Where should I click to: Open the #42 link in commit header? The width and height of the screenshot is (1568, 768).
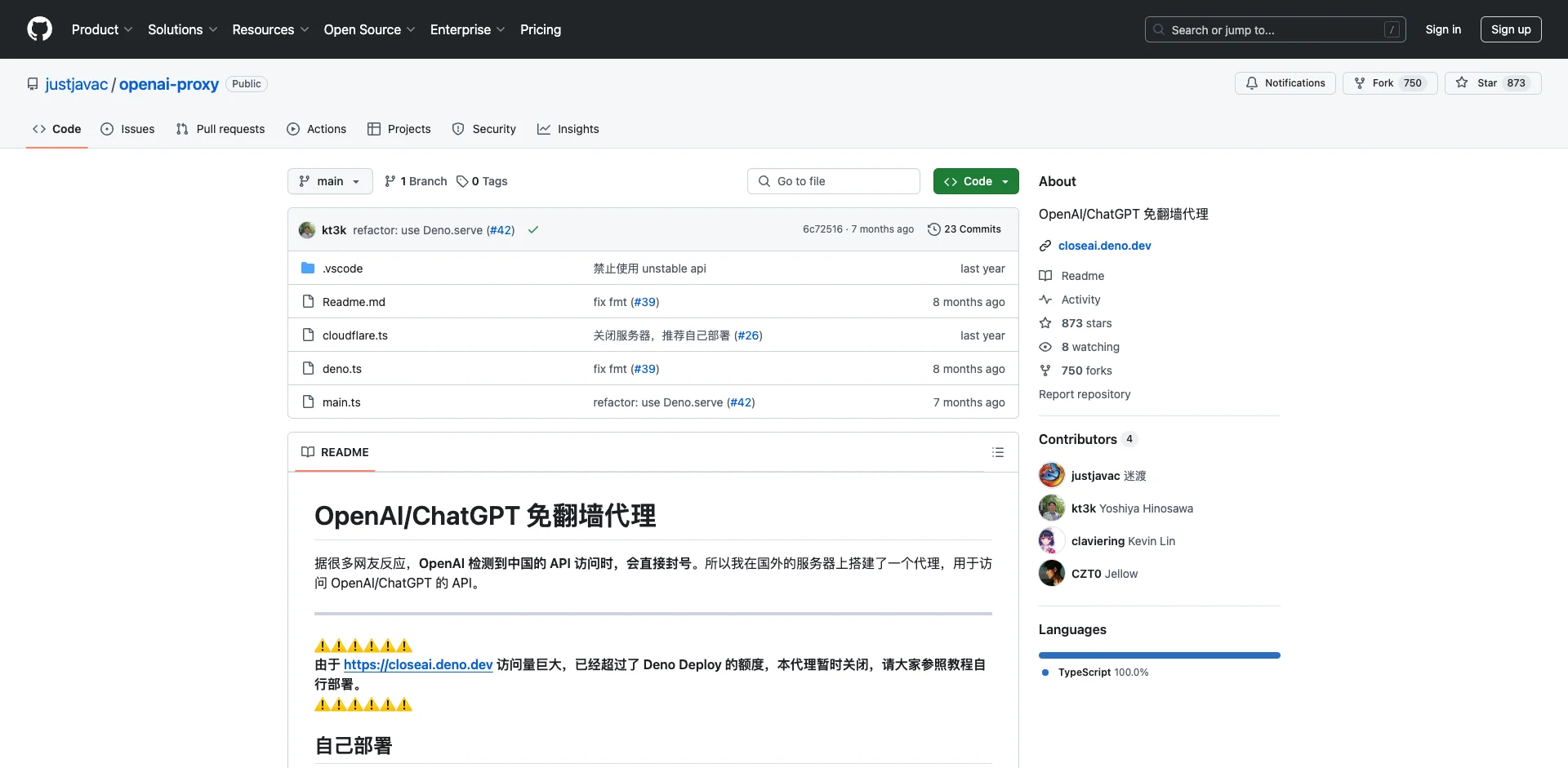[x=501, y=230]
